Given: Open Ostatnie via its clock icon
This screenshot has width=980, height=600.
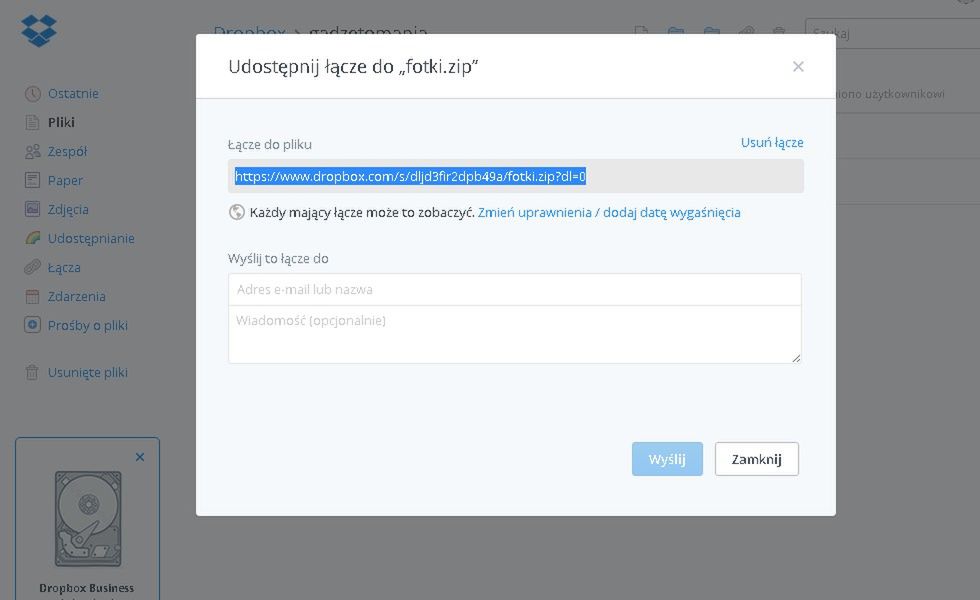Looking at the screenshot, I should pyautogui.click(x=32, y=94).
